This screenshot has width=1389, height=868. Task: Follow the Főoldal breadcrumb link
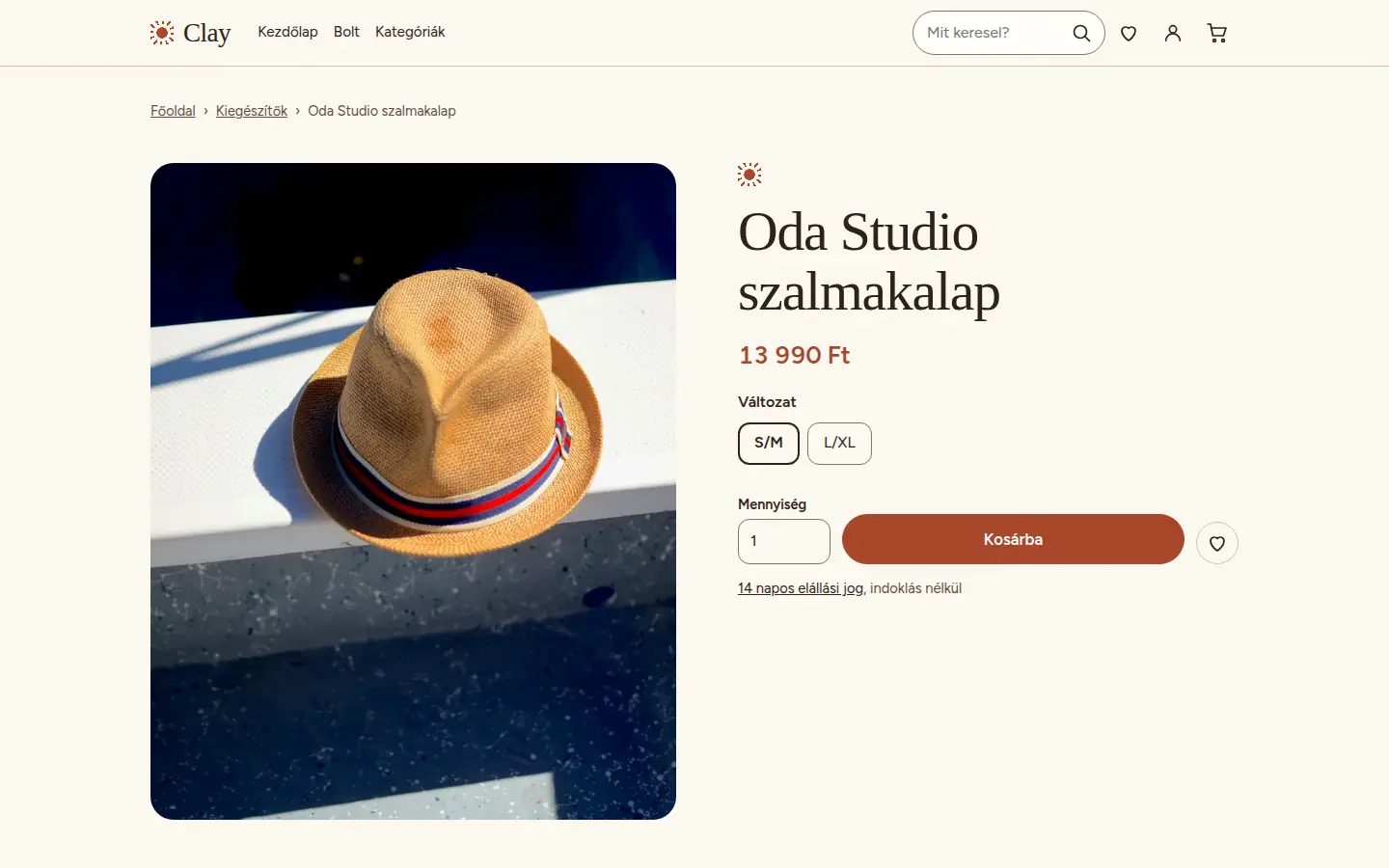pos(173,111)
